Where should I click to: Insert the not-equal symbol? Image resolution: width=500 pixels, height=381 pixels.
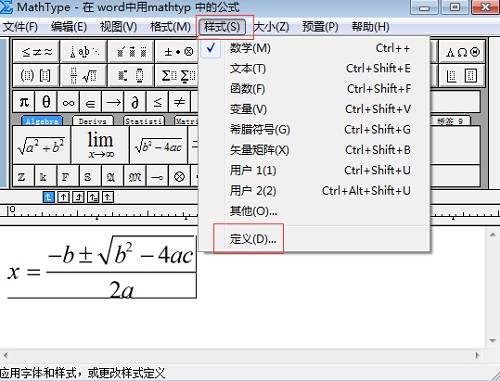pyautogui.click(x=179, y=102)
